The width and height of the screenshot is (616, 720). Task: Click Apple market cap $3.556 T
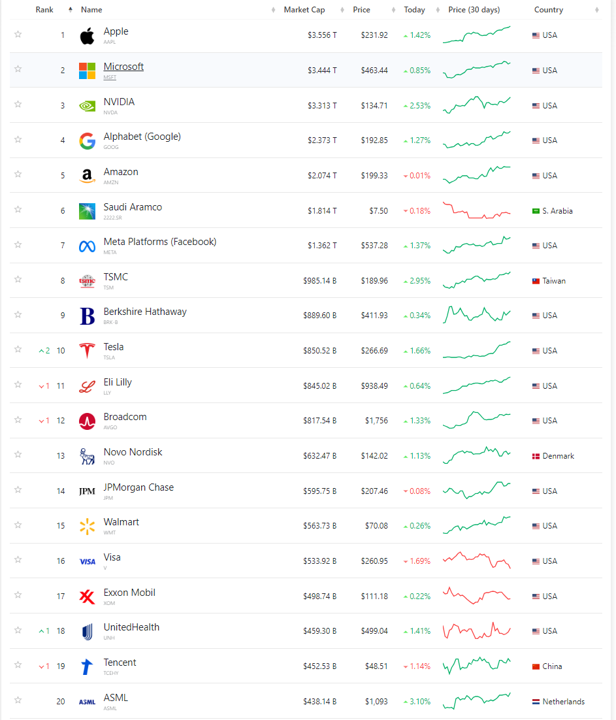pos(322,35)
